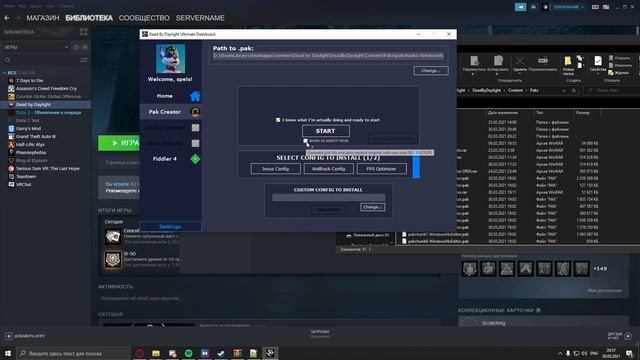Open the Windows Start menu
640x360 pixels.
[x=8, y=353]
